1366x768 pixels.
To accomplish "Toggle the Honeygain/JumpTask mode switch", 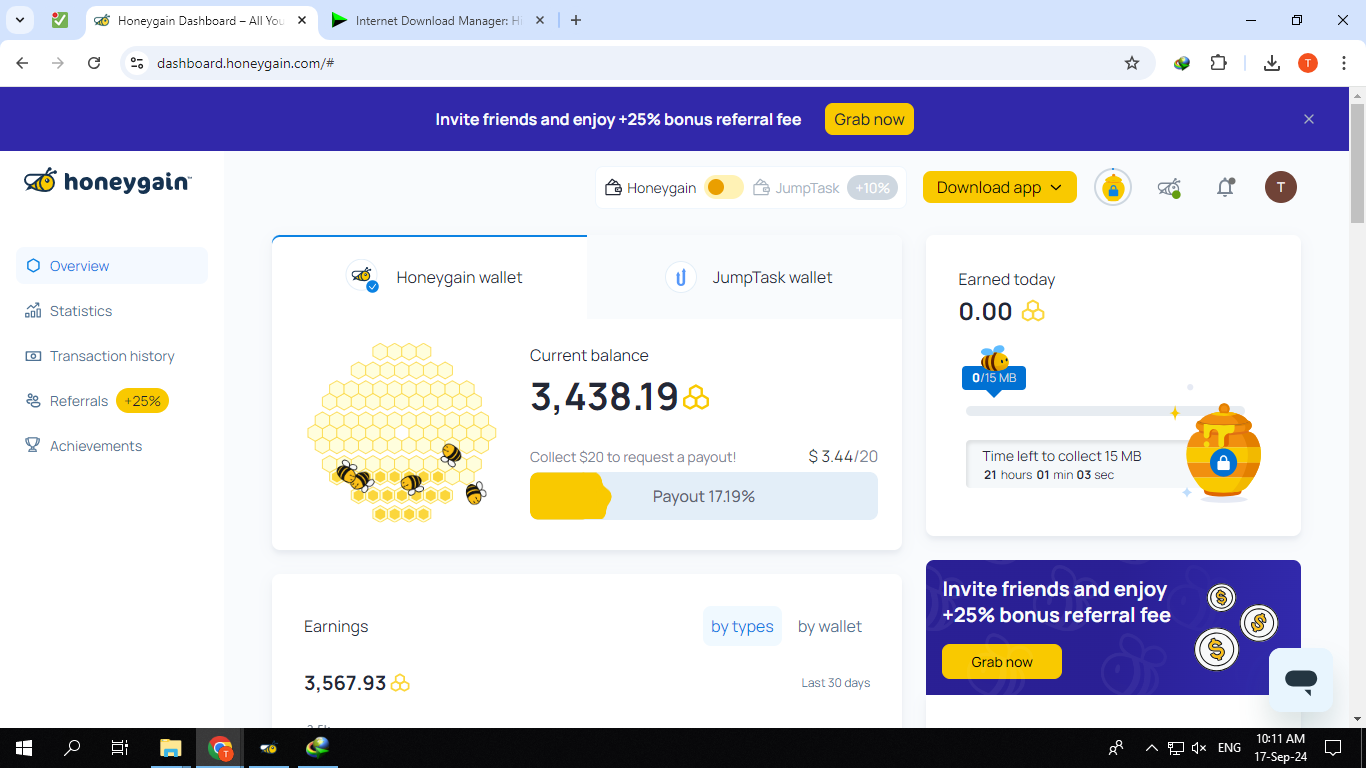I will (724, 187).
